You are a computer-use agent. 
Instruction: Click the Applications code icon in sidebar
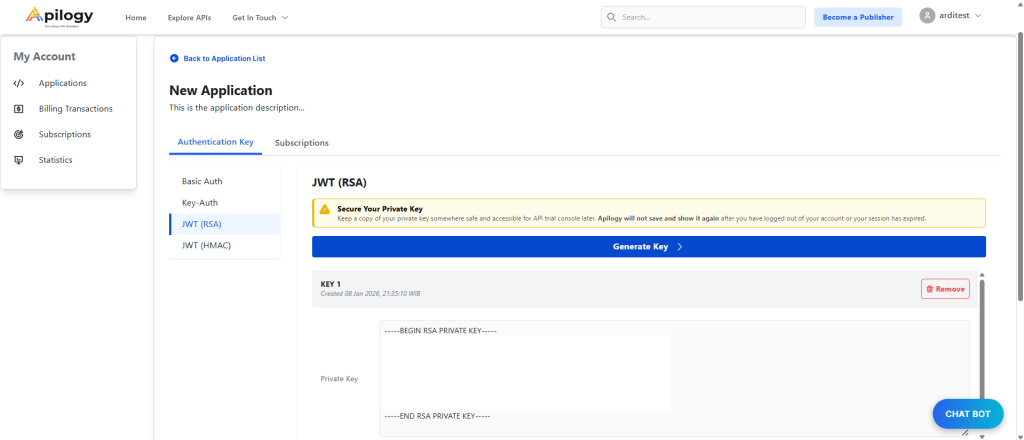pyautogui.click(x=19, y=83)
